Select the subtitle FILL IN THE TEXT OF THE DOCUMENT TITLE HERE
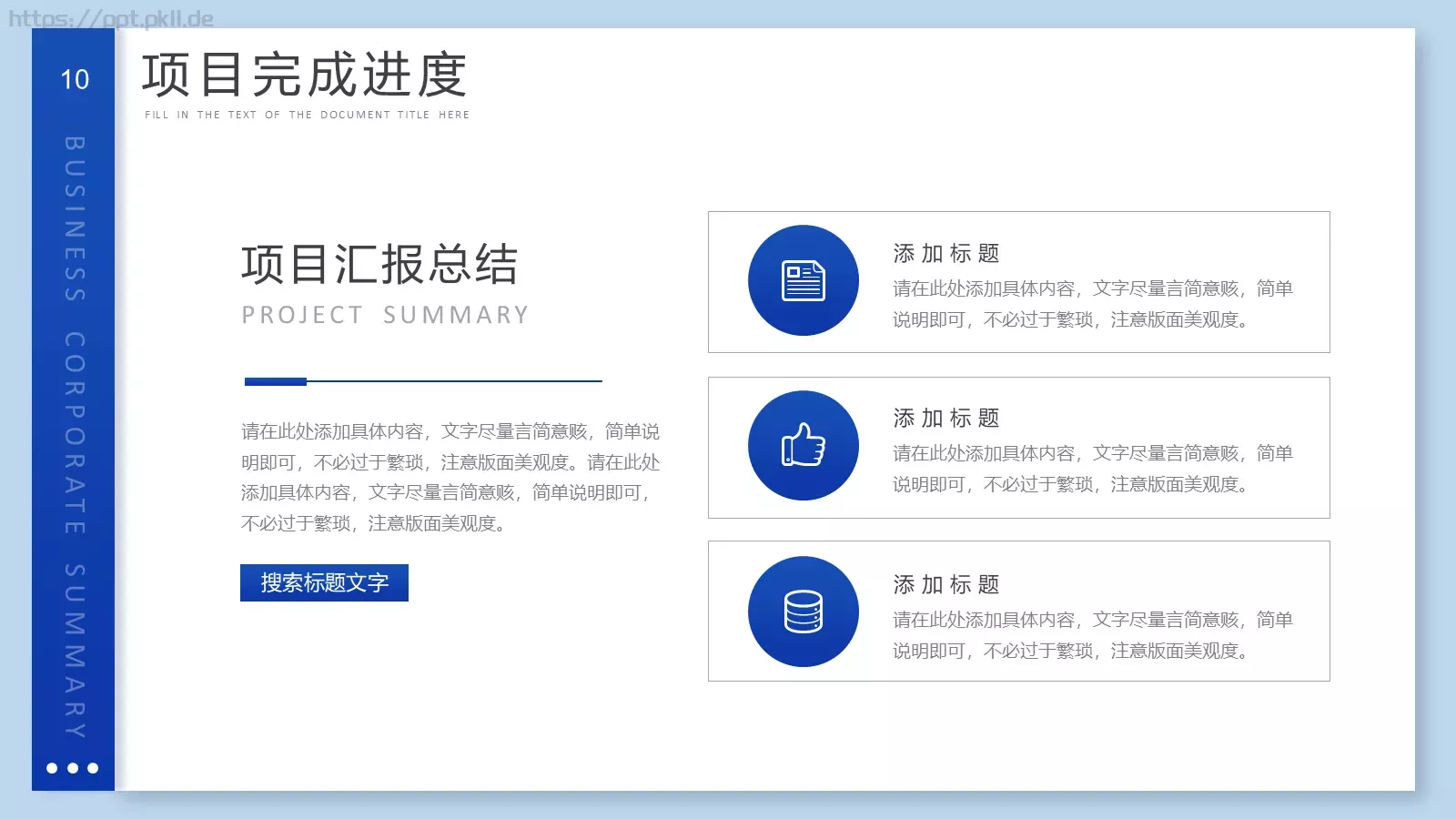Viewport: 1456px width, 819px height. coord(308,115)
